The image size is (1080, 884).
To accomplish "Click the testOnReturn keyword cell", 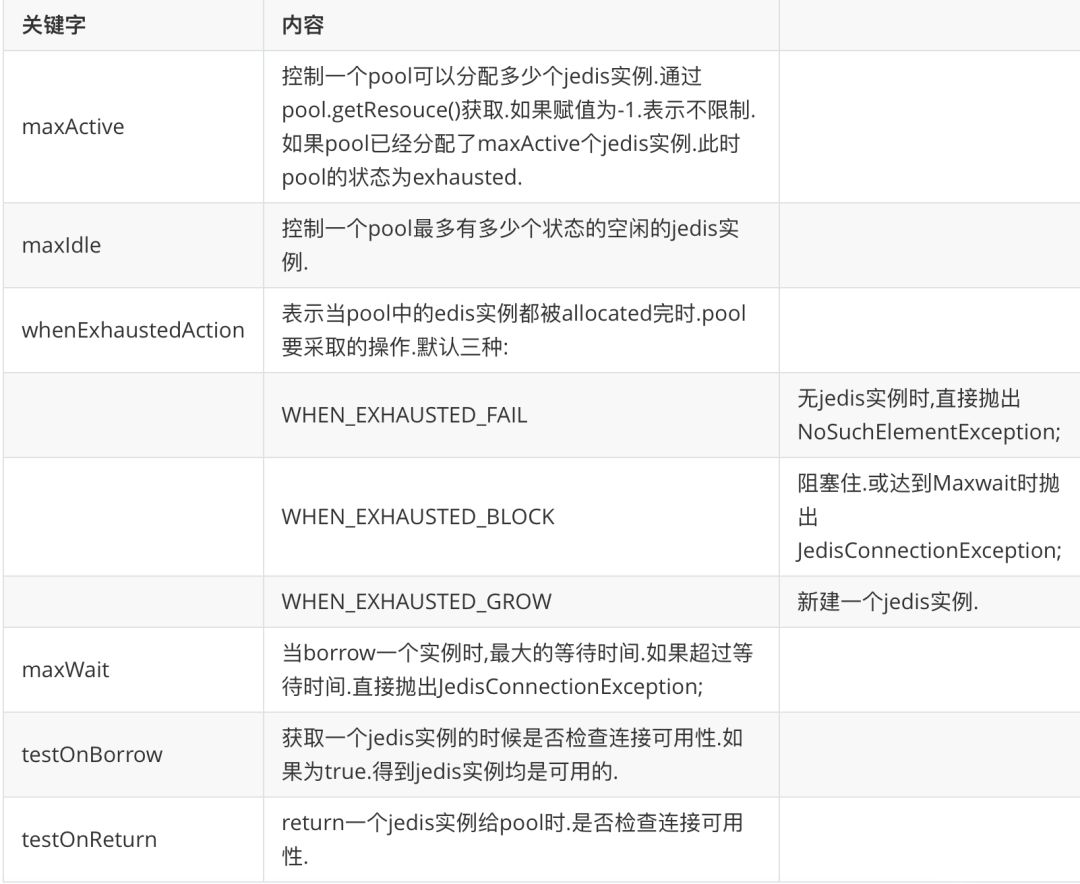I will [x=133, y=839].
